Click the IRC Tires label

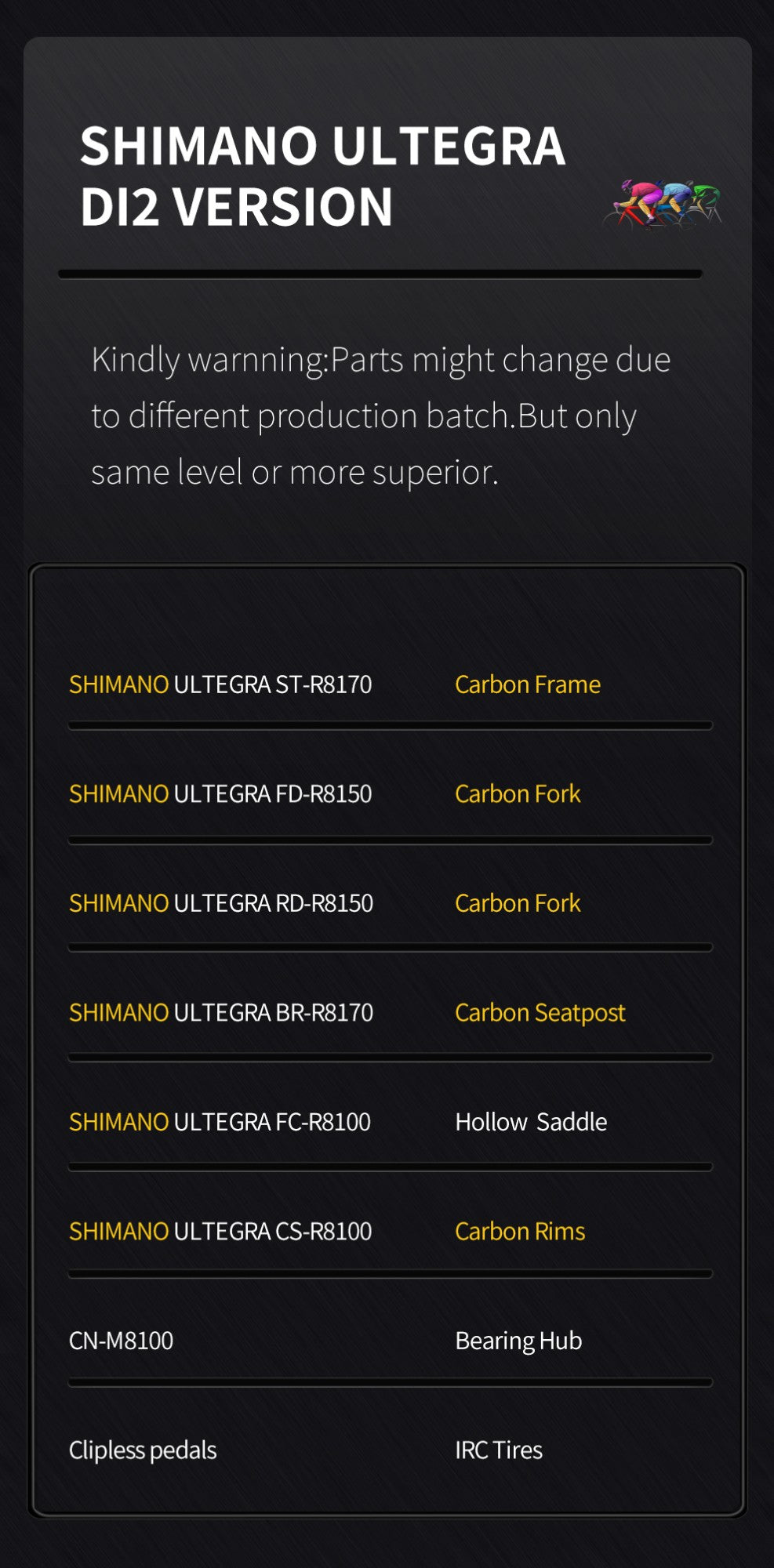499,1450
